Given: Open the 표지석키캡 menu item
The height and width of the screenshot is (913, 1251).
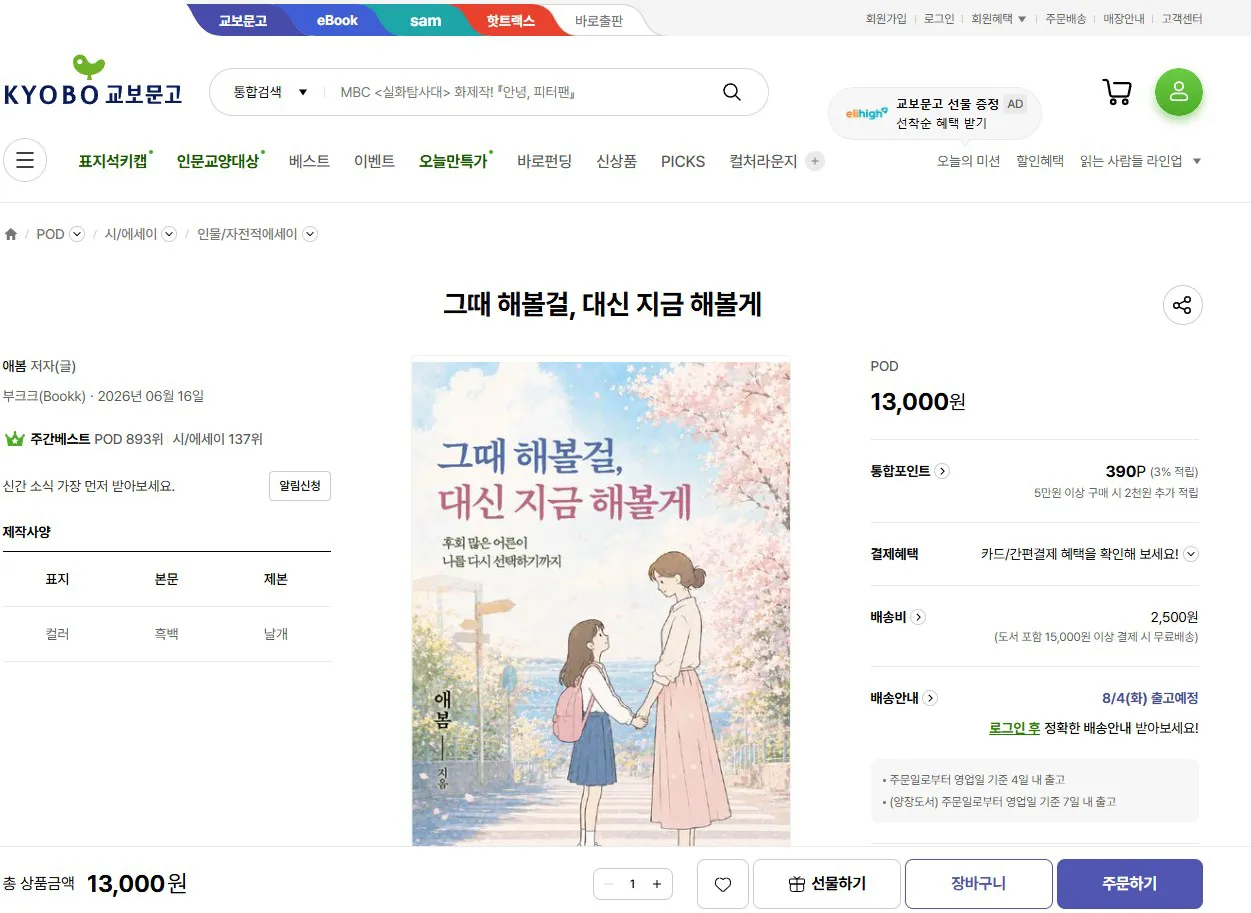Looking at the screenshot, I should [x=113, y=161].
